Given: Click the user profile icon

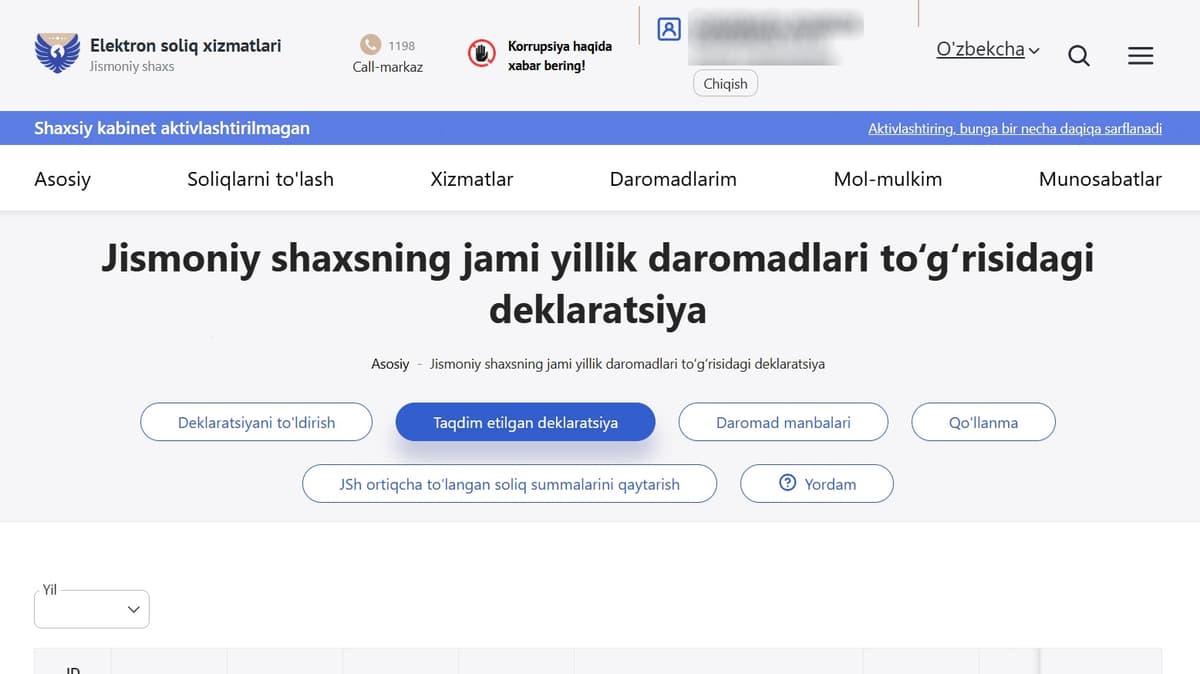Looking at the screenshot, I should tap(669, 29).
